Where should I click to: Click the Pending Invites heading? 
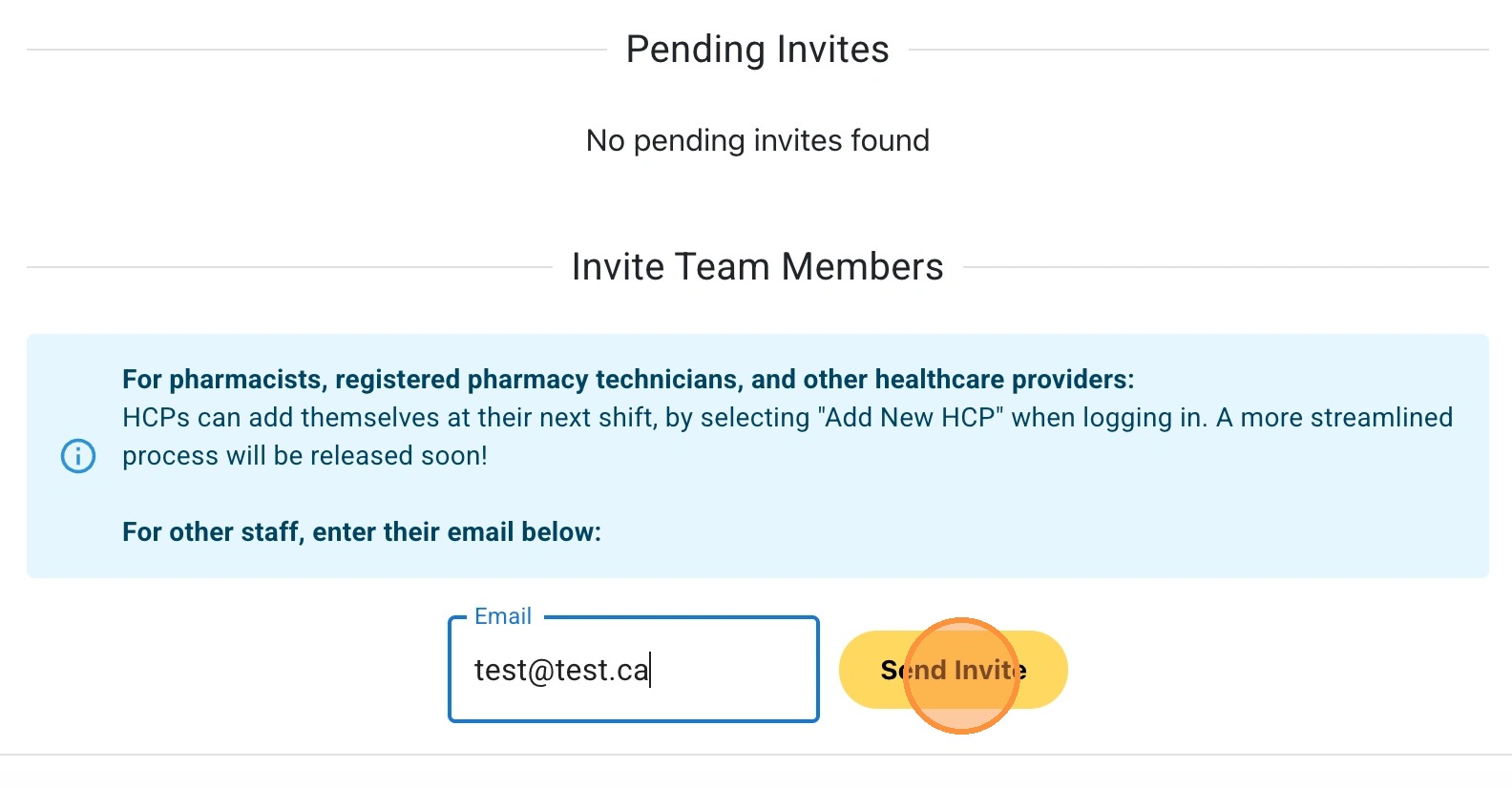coord(757,50)
